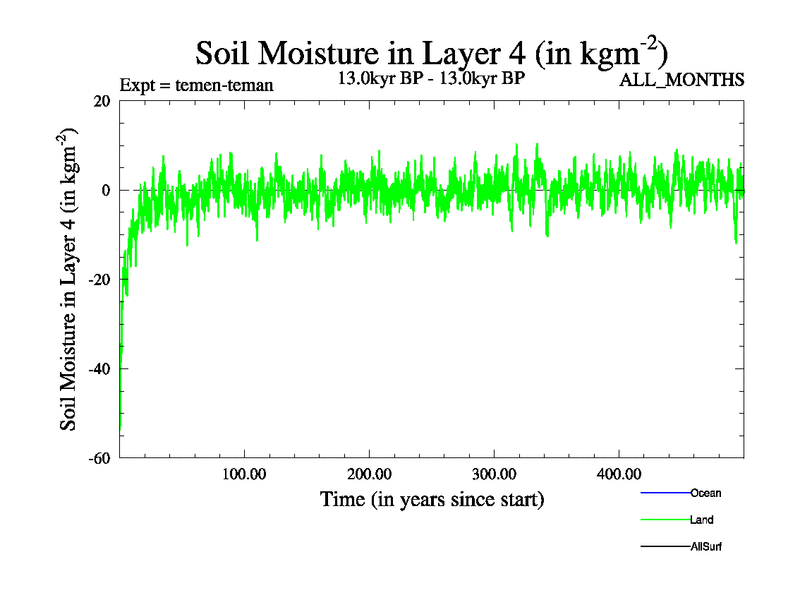This screenshot has width=800, height=600.
Task: Click the 200.00 x-axis tick label
Action: [369, 473]
